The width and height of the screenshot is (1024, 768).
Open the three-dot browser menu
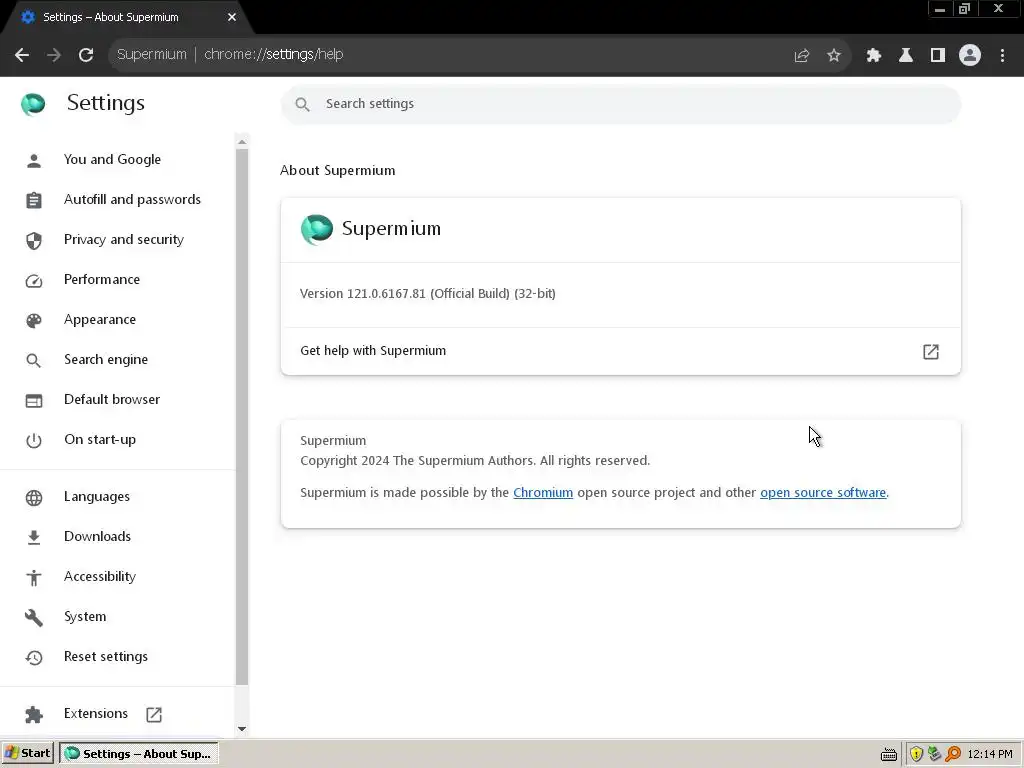click(1002, 56)
